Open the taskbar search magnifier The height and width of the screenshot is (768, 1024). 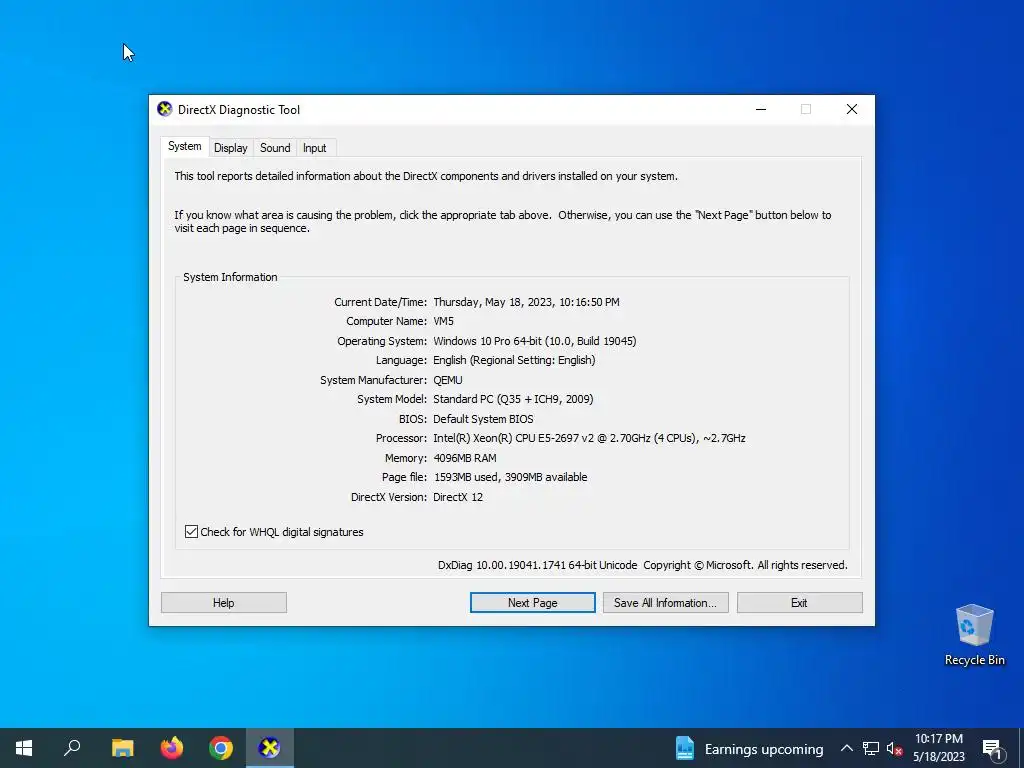(x=72, y=748)
